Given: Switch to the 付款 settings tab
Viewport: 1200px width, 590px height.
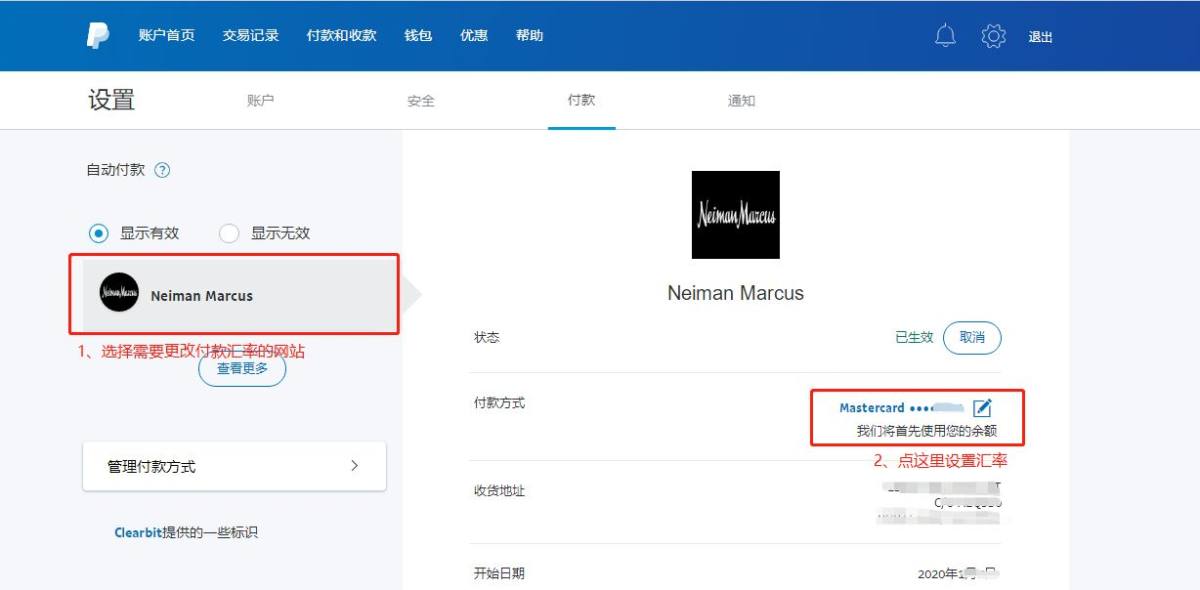Looking at the screenshot, I should pyautogui.click(x=581, y=100).
